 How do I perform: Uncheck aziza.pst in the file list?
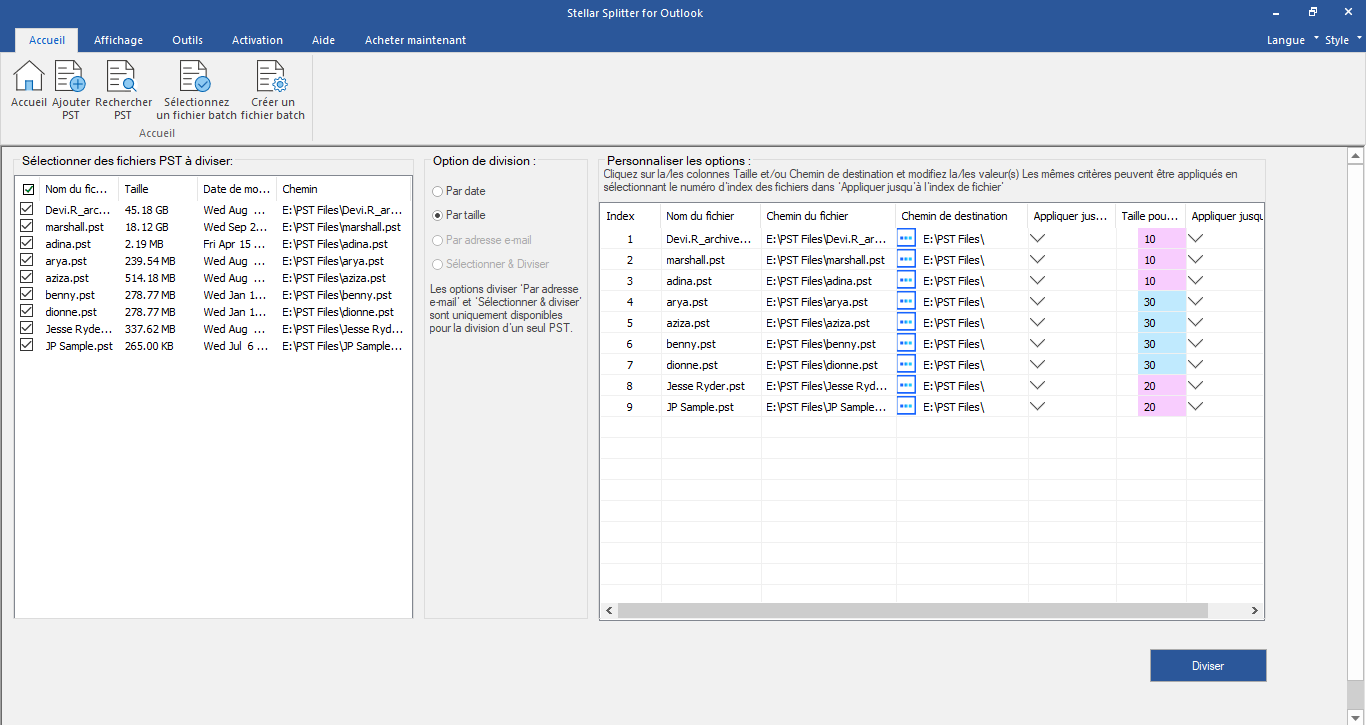(x=28, y=278)
